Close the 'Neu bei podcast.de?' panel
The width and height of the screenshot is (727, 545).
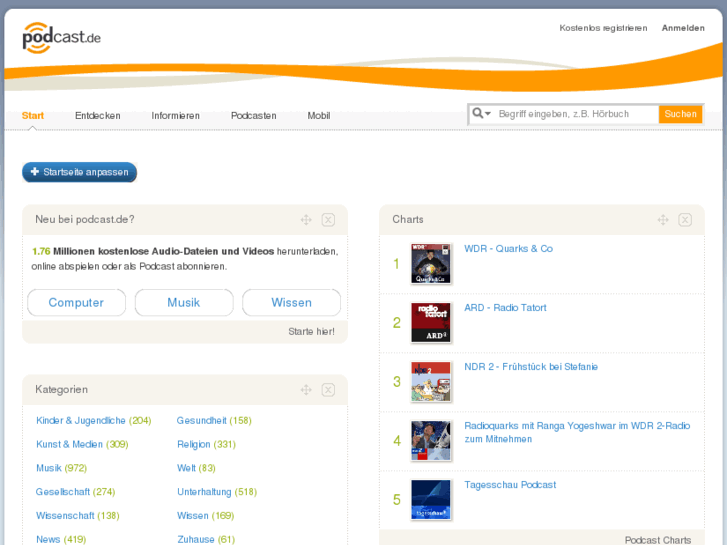click(x=328, y=219)
